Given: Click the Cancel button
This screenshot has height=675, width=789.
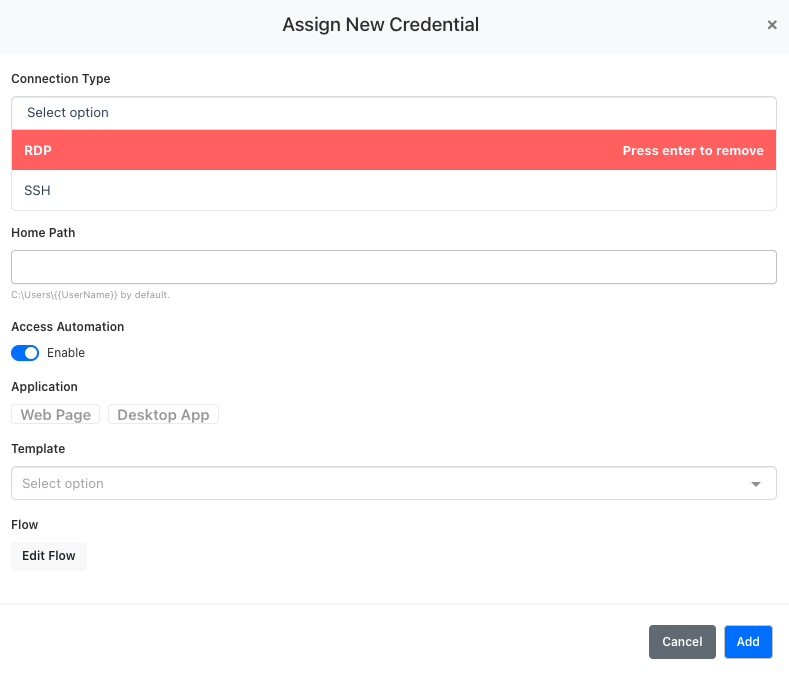Looking at the screenshot, I should click(x=682, y=642).
